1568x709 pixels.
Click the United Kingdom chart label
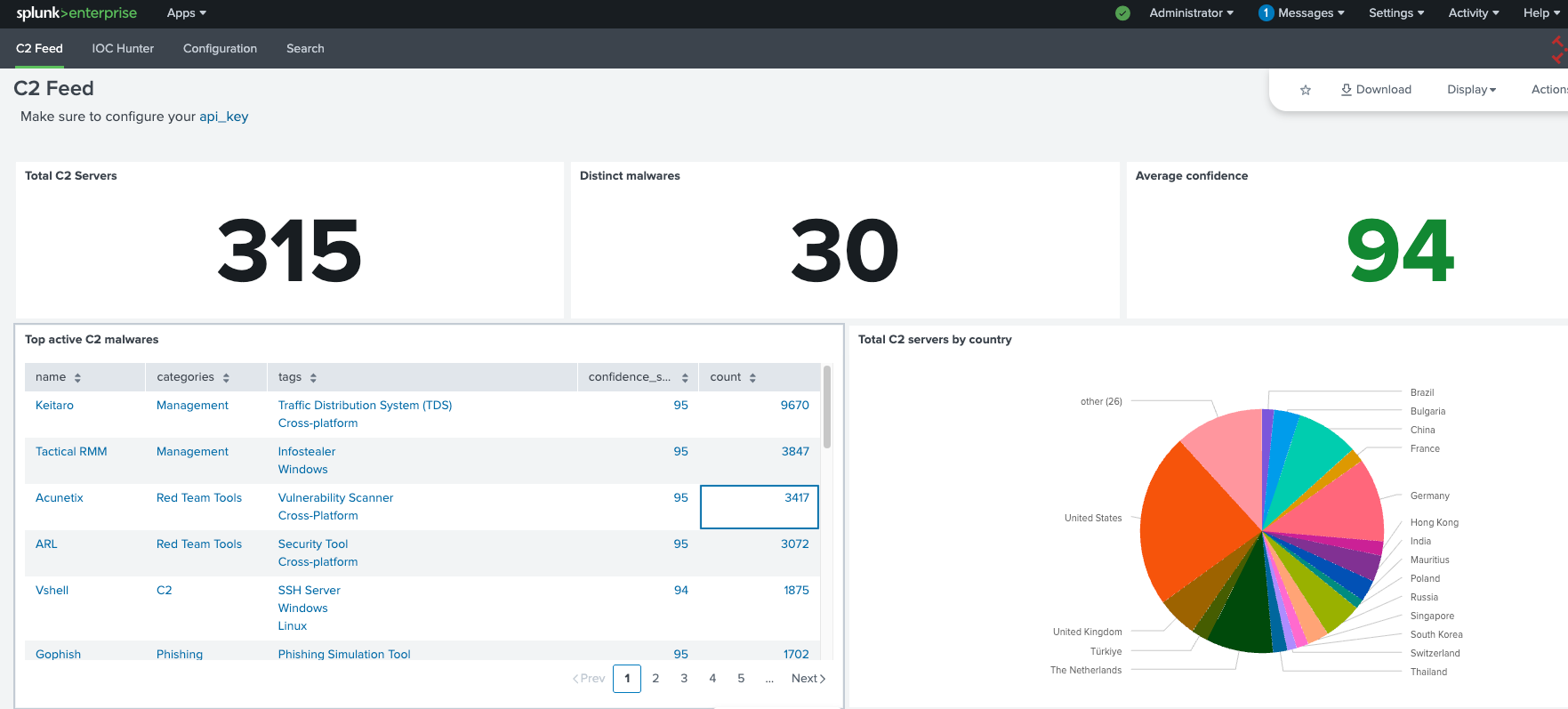[x=1087, y=632]
